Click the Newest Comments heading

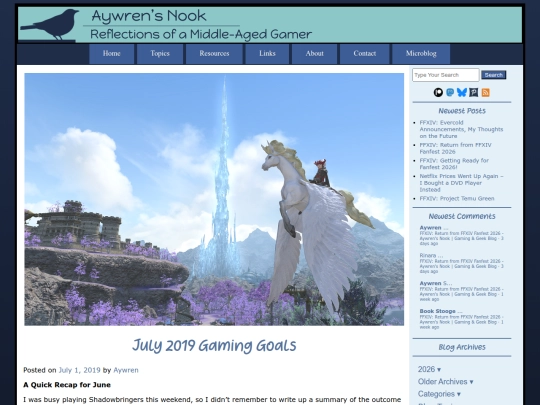(x=462, y=216)
